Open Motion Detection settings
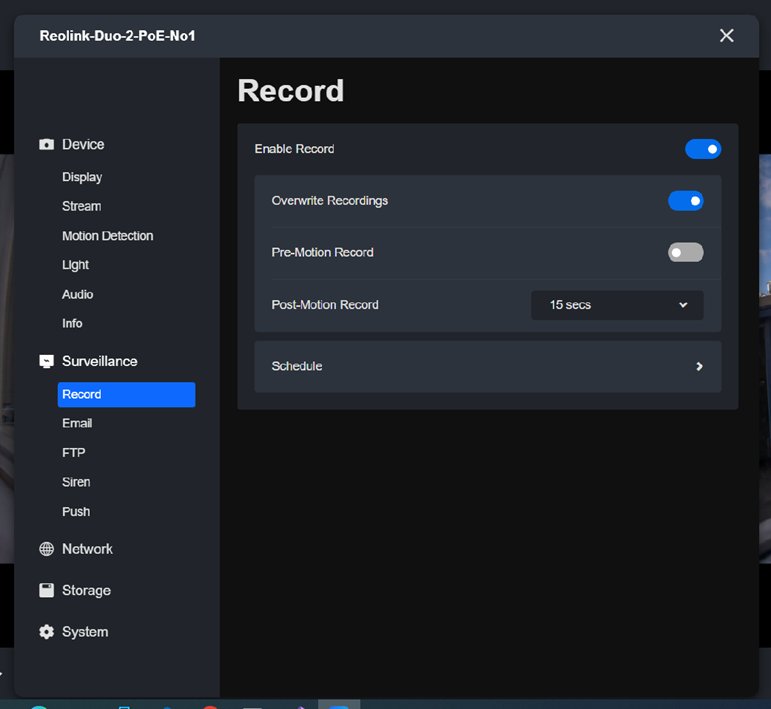Screen dimensions: 771x709 [108, 236]
